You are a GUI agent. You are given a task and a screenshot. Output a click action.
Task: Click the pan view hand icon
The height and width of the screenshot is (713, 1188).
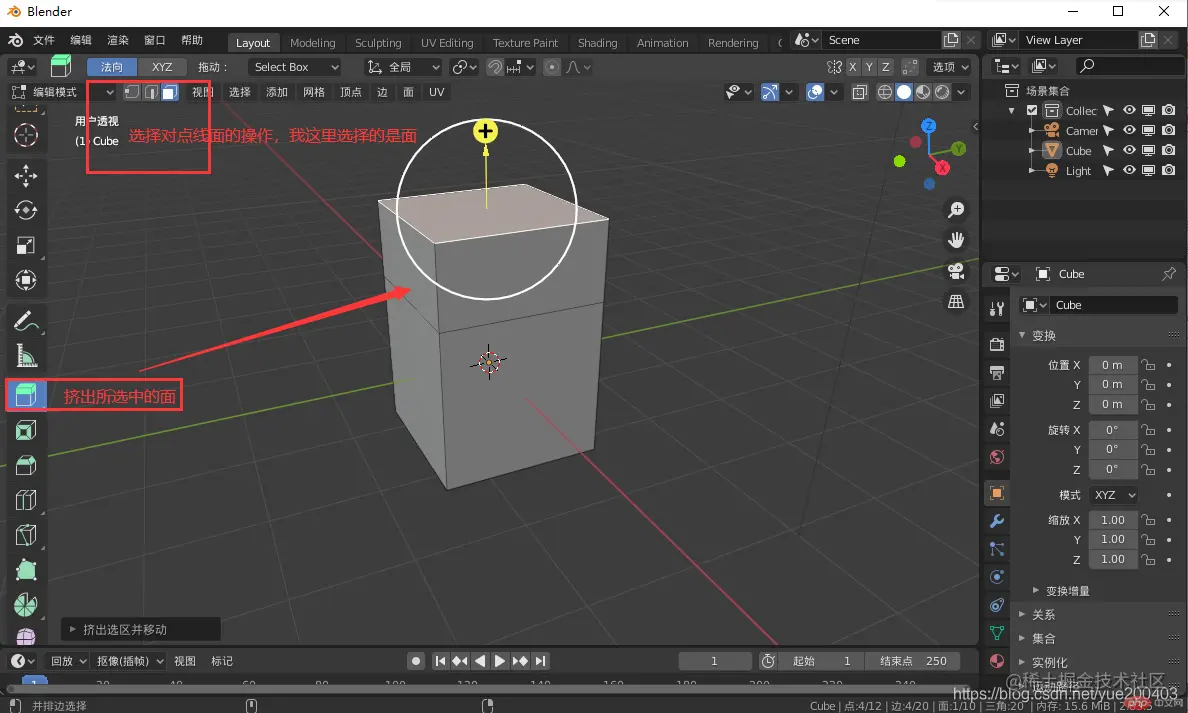pos(956,240)
